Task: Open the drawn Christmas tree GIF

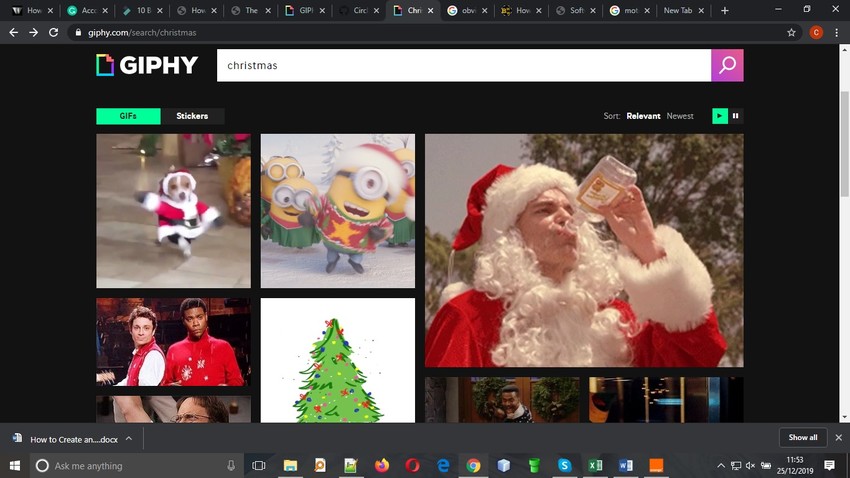Action: [338, 360]
